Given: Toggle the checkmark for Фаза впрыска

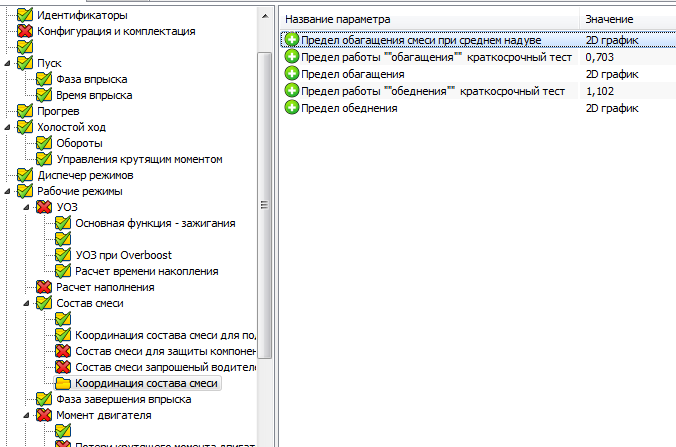Looking at the screenshot, I should 44,79.
